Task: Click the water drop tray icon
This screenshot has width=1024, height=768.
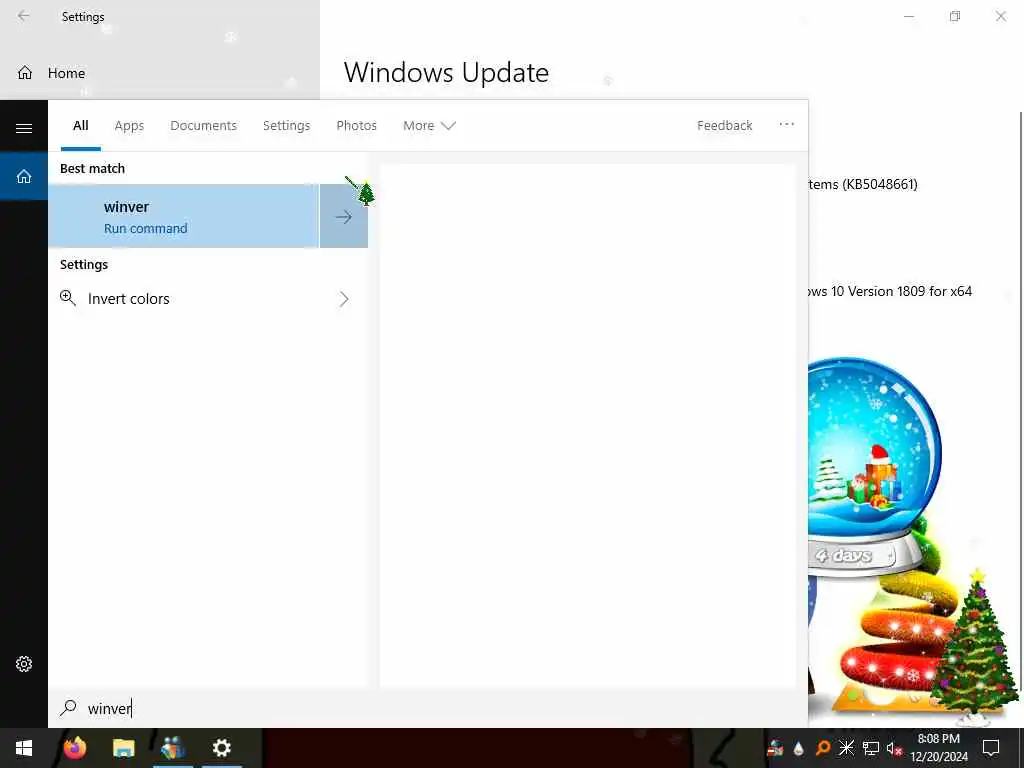Action: click(x=798, y=748)
